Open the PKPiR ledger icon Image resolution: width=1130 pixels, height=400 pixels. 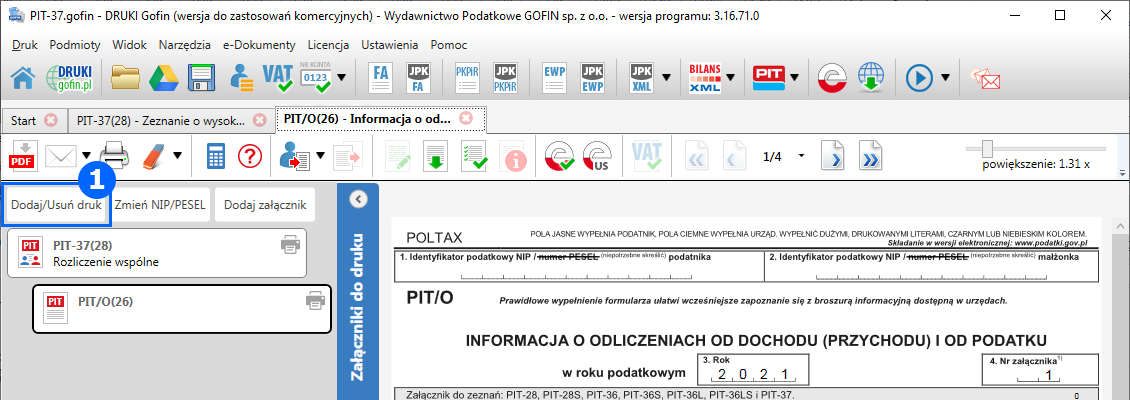(x=467, y=77)
